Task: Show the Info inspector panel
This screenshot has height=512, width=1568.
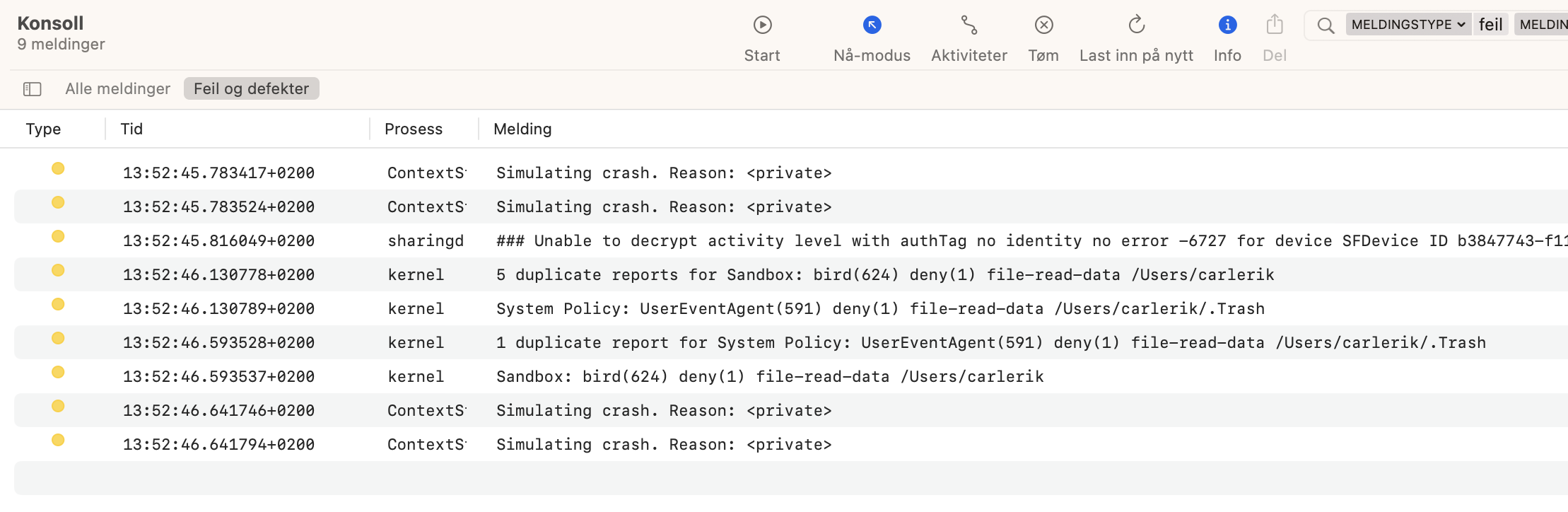Action: click(1227, 25)
